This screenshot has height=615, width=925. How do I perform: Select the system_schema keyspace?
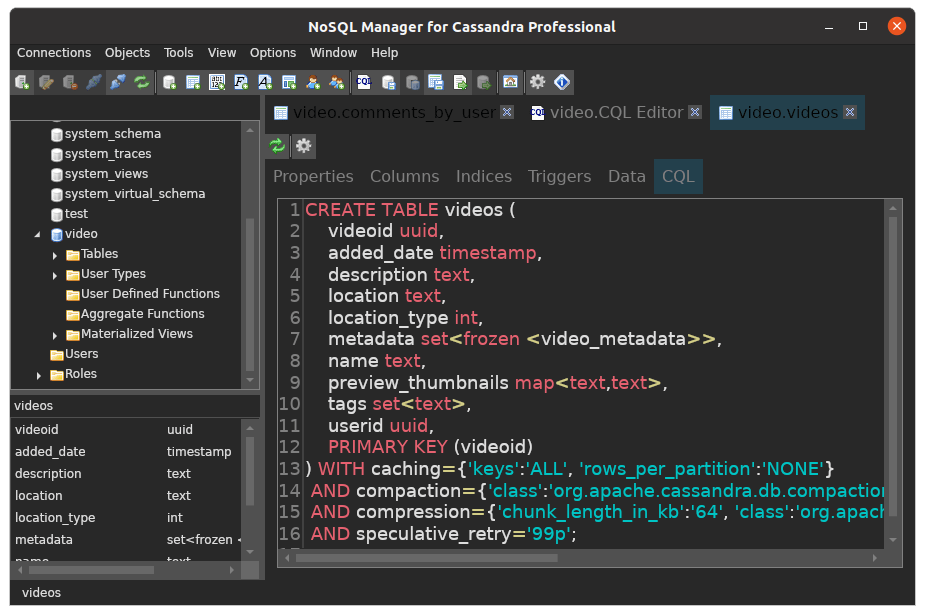click(x=112, y=134)
